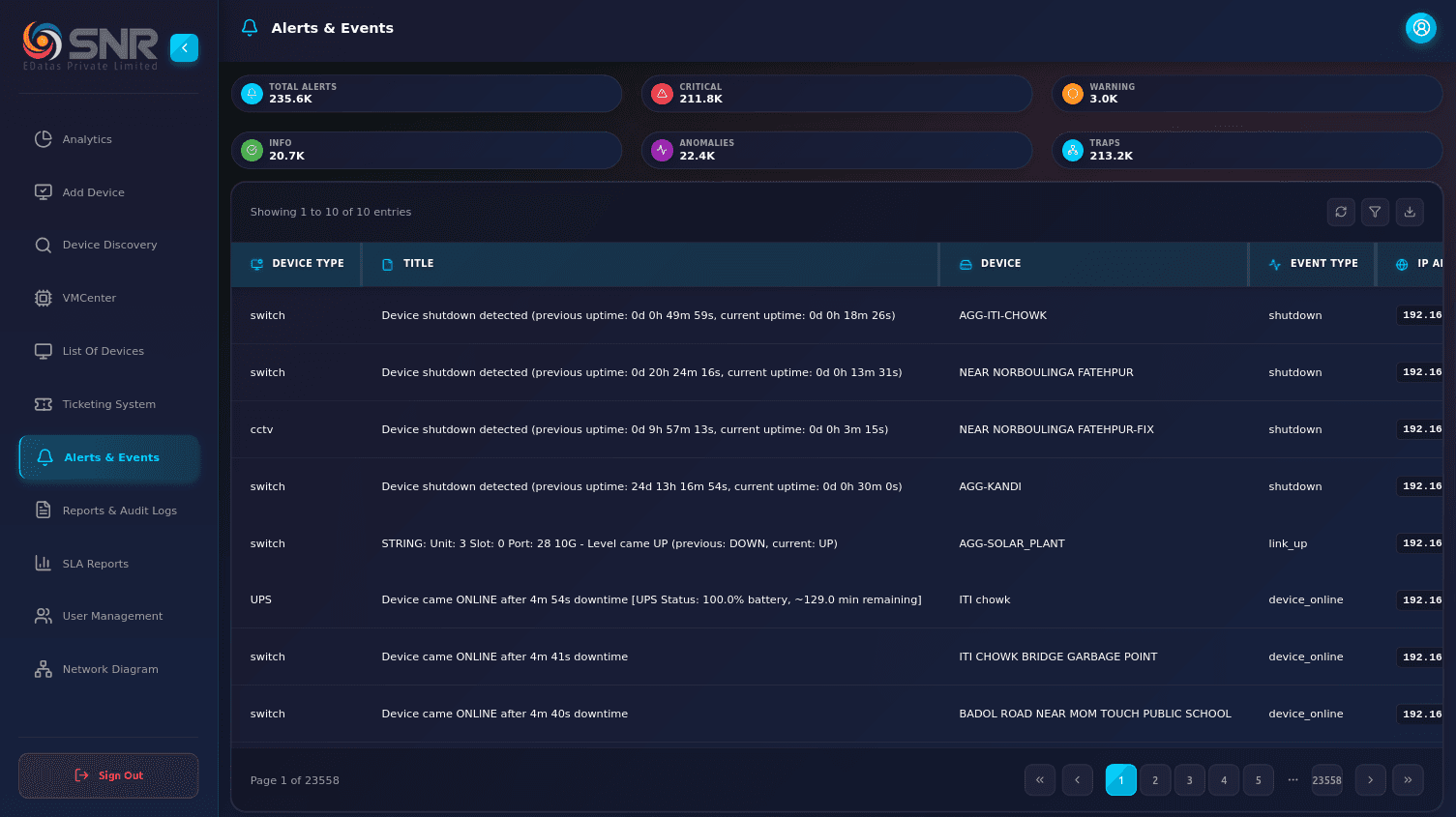Sort by the Device Type column header
The image size is (1456, 817).
click(307, 264)
